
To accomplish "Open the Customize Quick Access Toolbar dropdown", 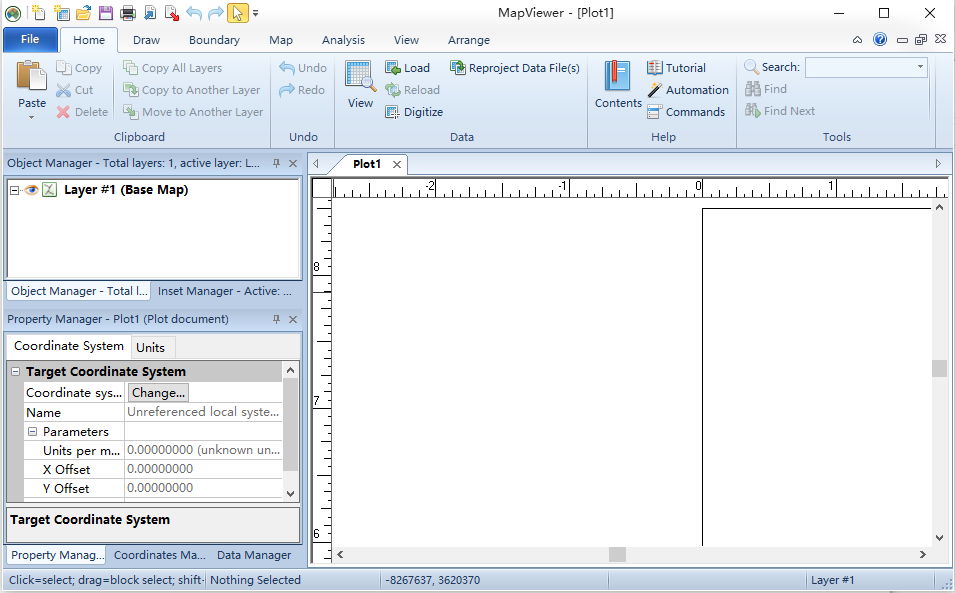I will (x=256, y=13).
